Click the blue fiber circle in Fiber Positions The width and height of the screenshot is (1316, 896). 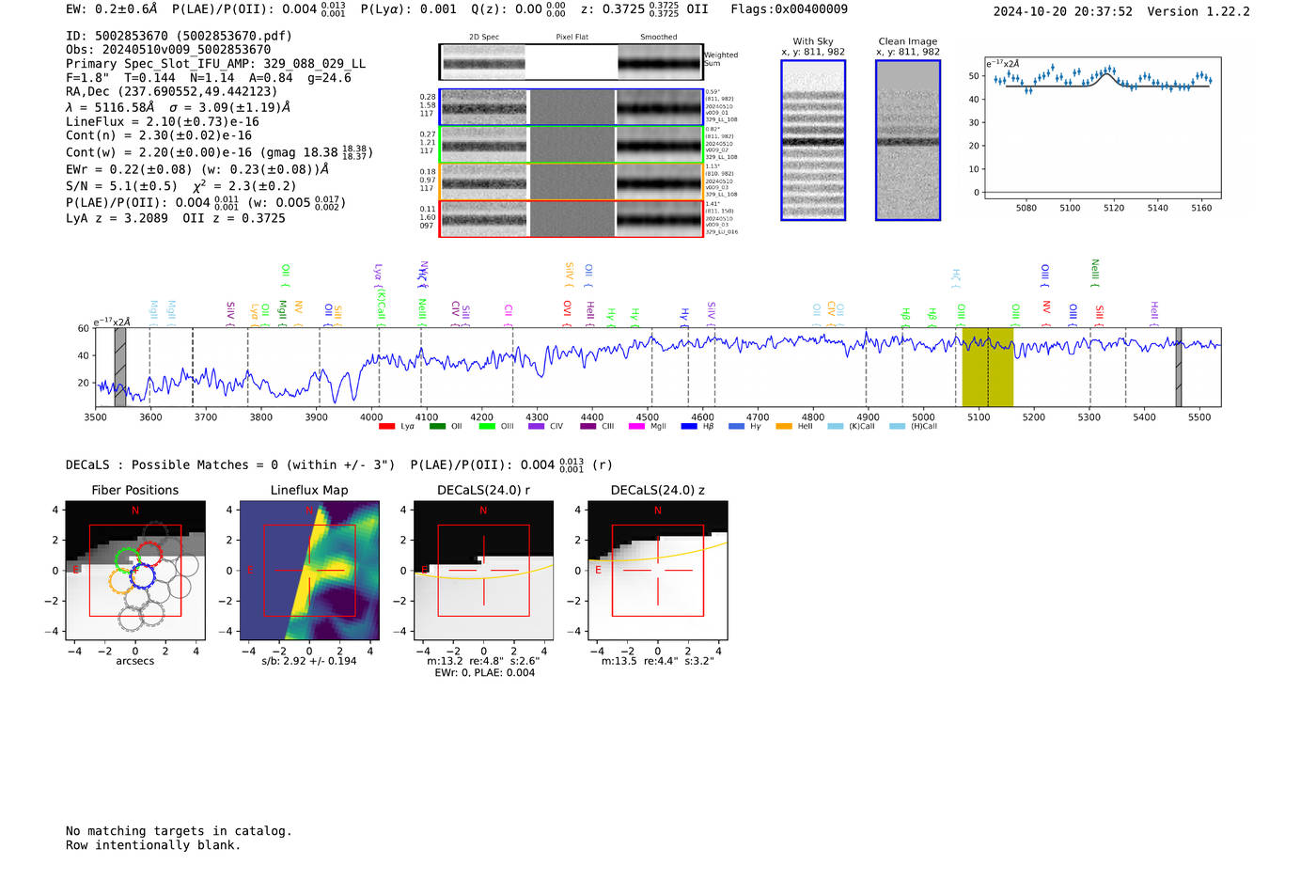click(x=142, y=575)
